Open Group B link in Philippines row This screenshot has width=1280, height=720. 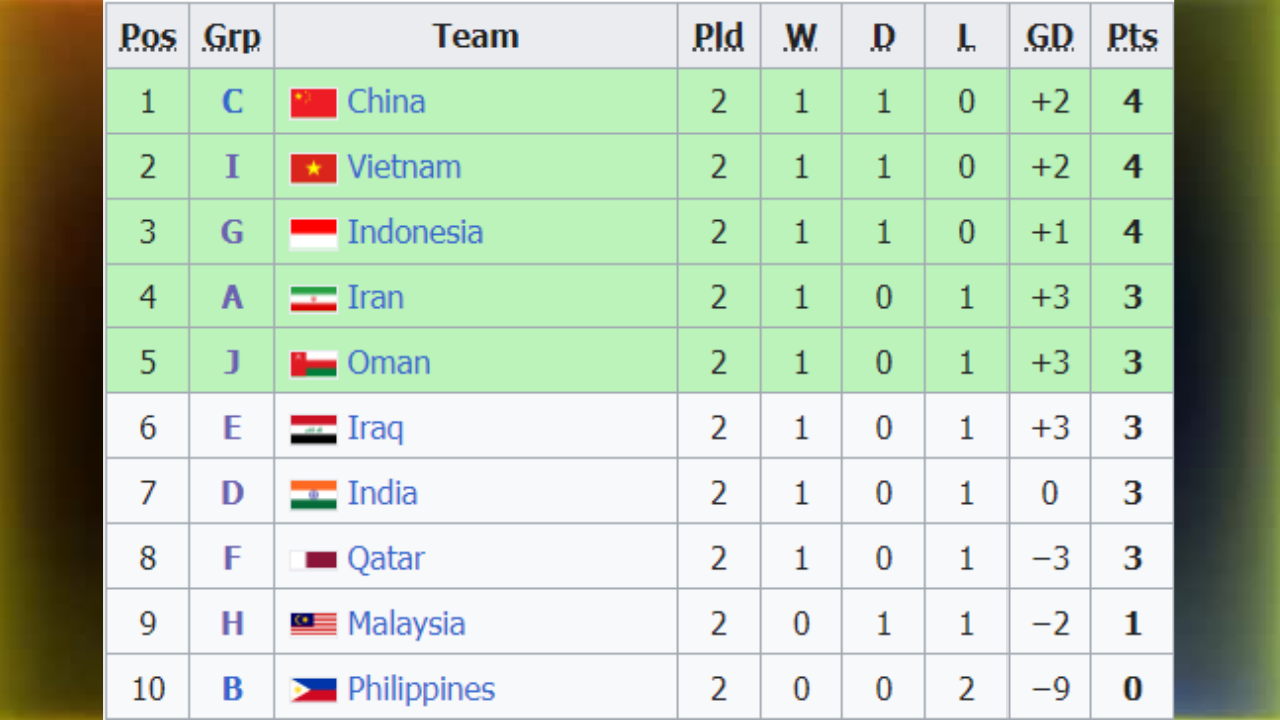pos(232,689)
